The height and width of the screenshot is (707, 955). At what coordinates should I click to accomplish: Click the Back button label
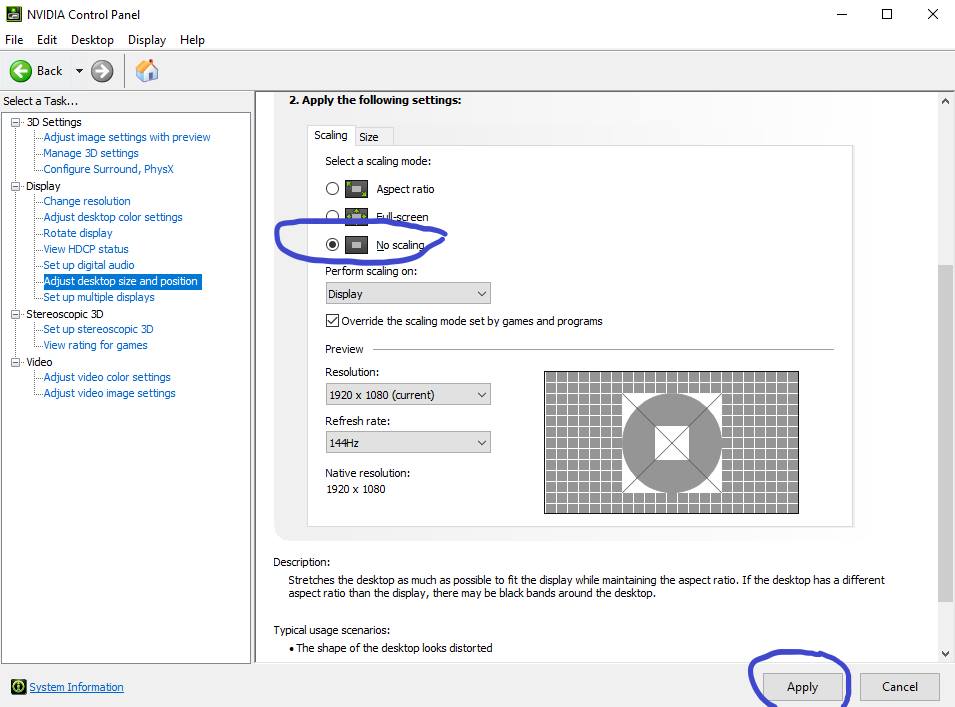49,71
